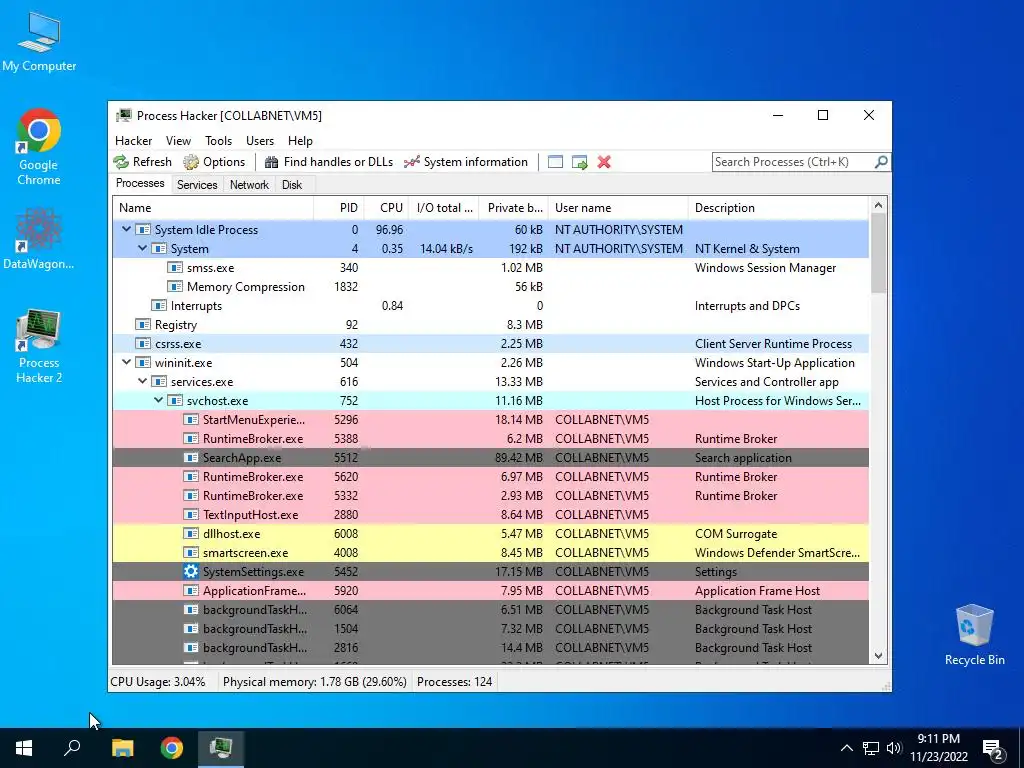This screenshot has height=768, width=1024.
Task: Click the network tray icon
Action: [871, 748]
